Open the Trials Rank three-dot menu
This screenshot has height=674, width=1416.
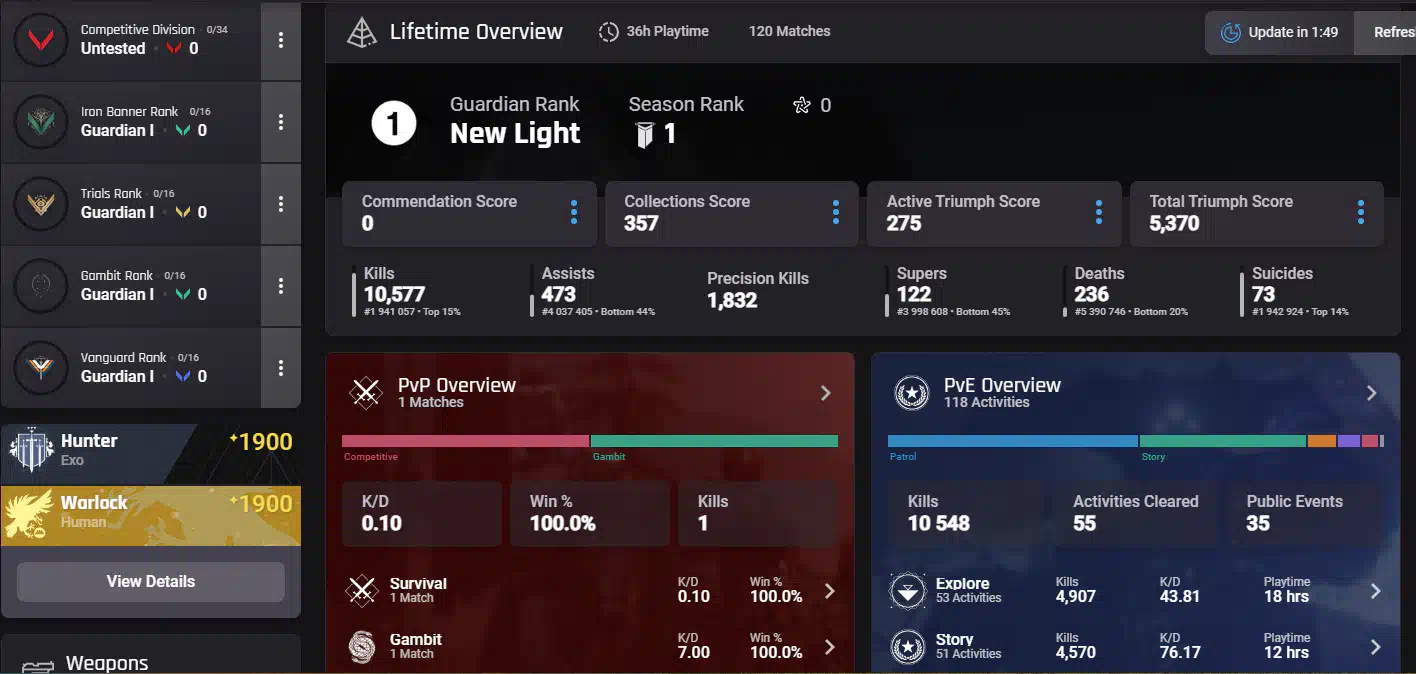click(281, 204)
